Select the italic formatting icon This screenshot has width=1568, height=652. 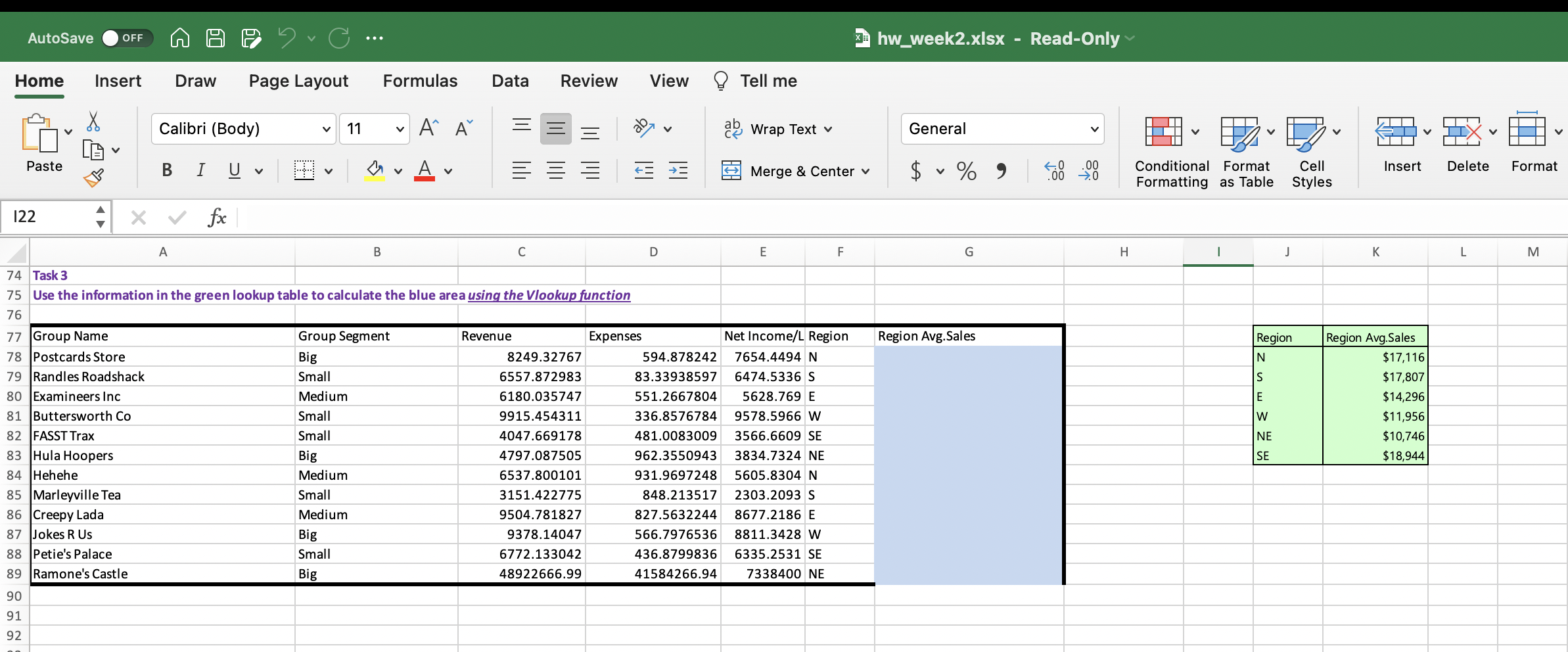click(x=200, y=170)
